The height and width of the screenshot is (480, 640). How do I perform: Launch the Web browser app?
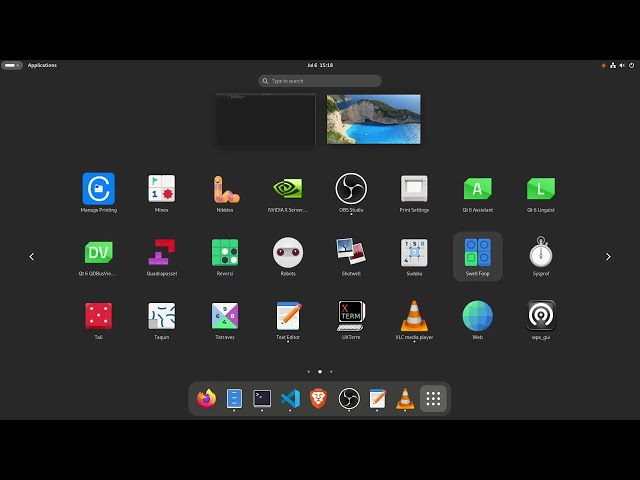point(478,320)
